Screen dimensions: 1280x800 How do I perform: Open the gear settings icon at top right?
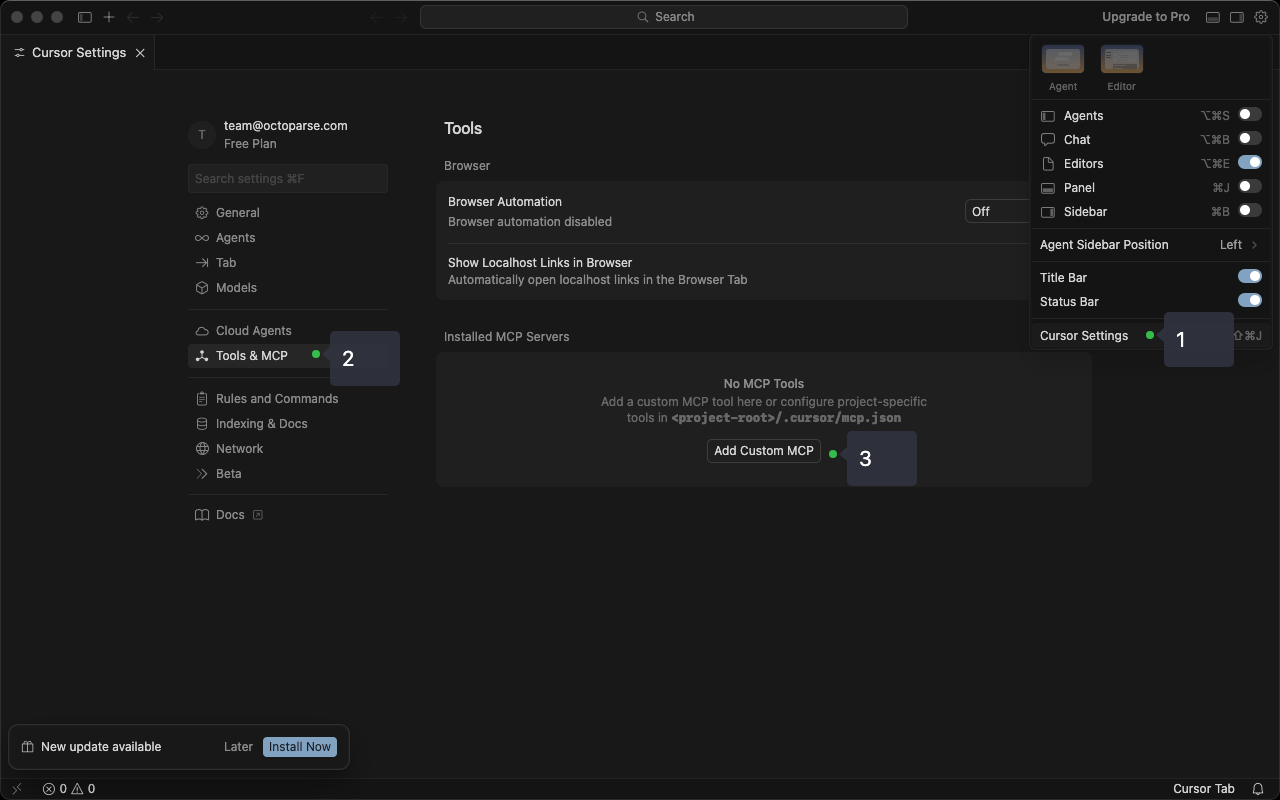[x=1261, y=17]
